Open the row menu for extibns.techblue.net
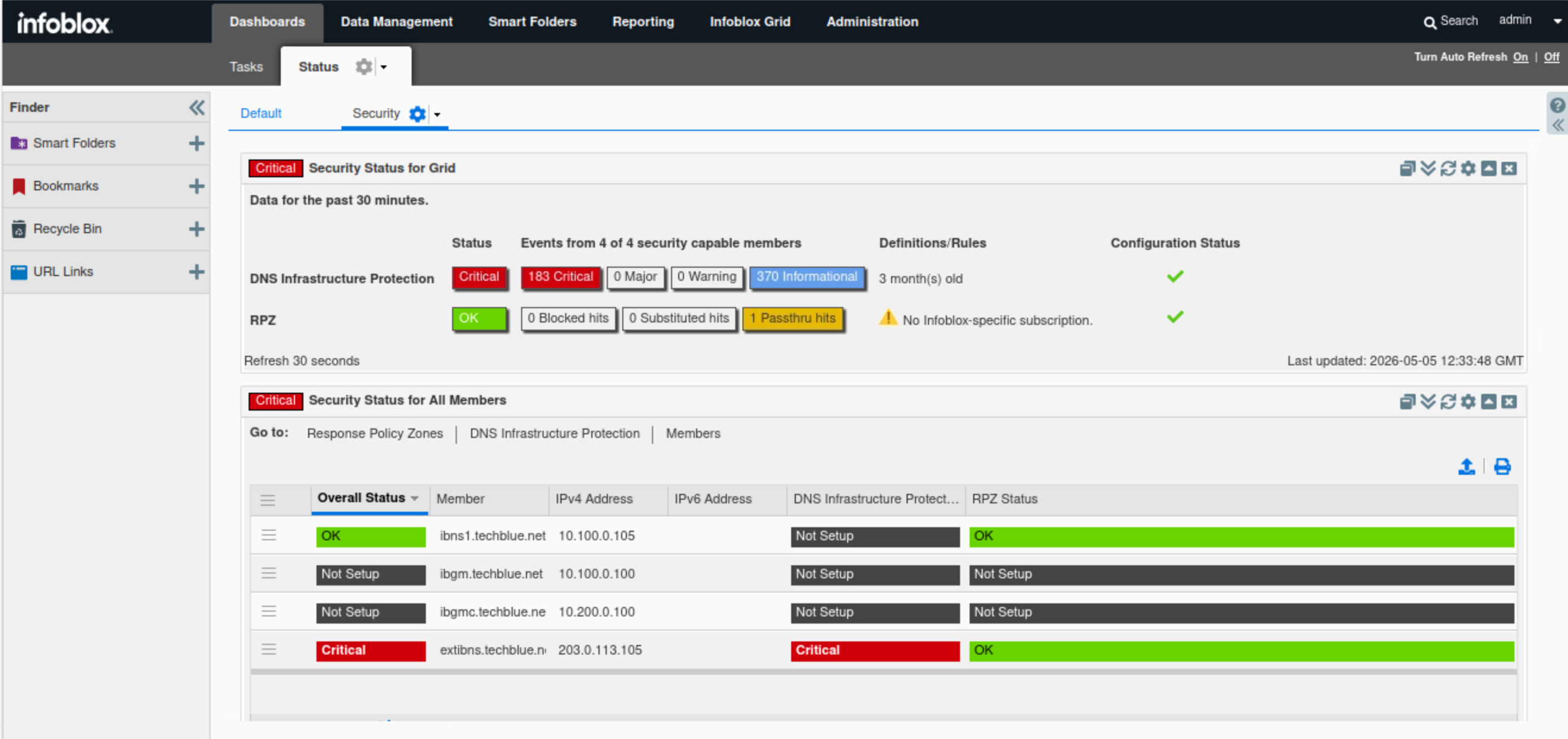The width and height of the screenshot is (1568, 739). [268, 650]
